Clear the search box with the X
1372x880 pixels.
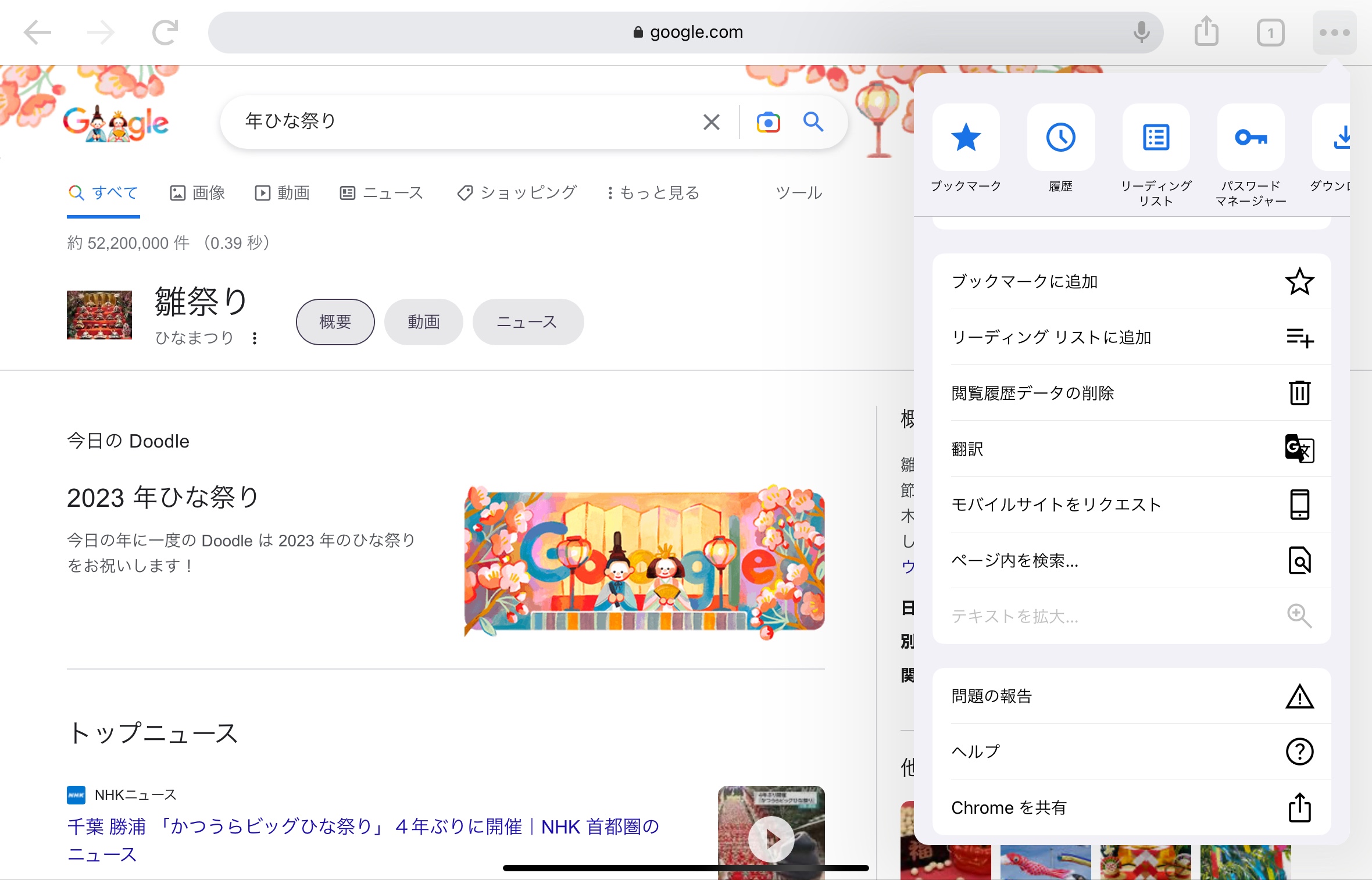(711, 123)
